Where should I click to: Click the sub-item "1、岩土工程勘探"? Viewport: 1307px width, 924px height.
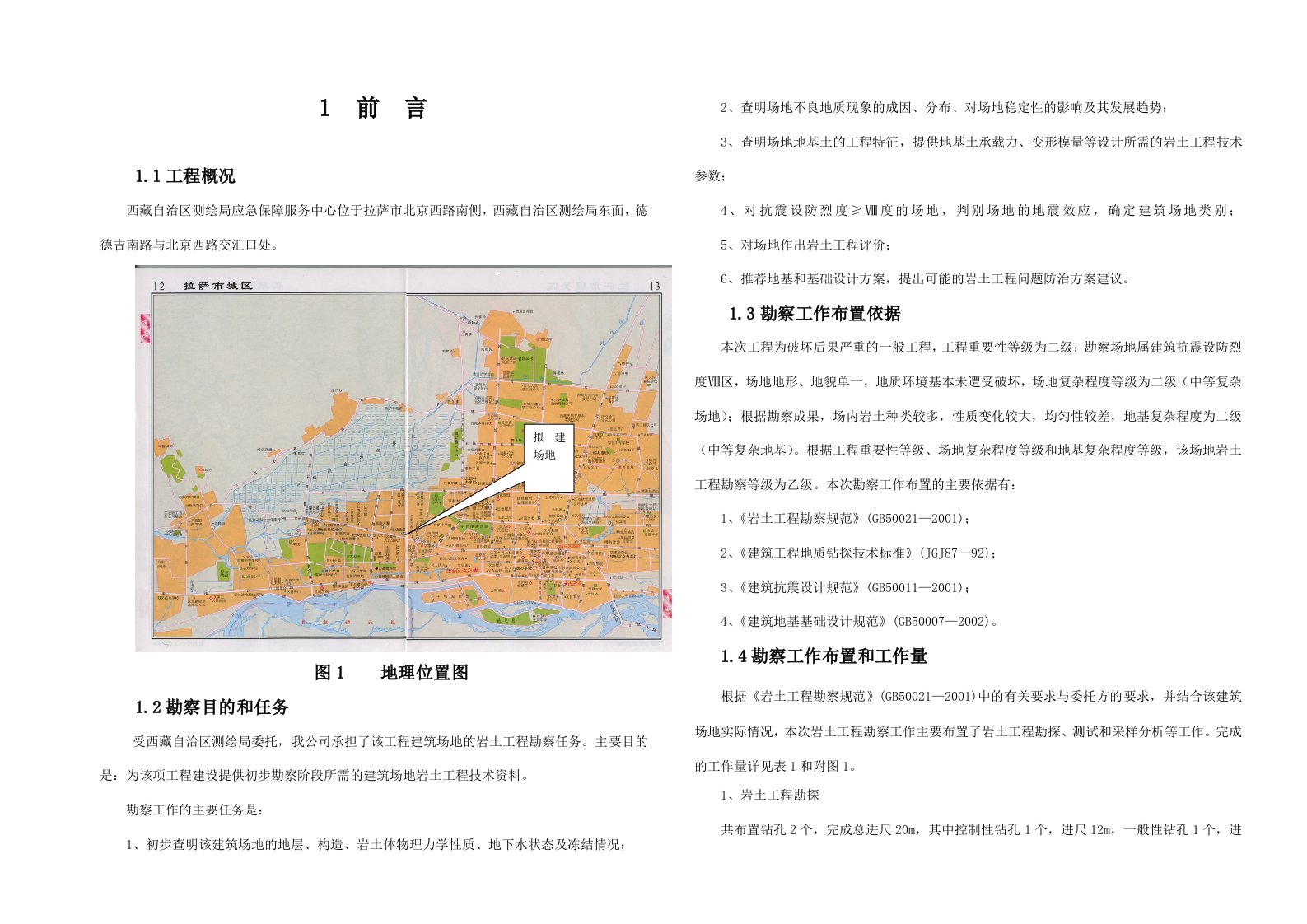(x=770, y=796)
